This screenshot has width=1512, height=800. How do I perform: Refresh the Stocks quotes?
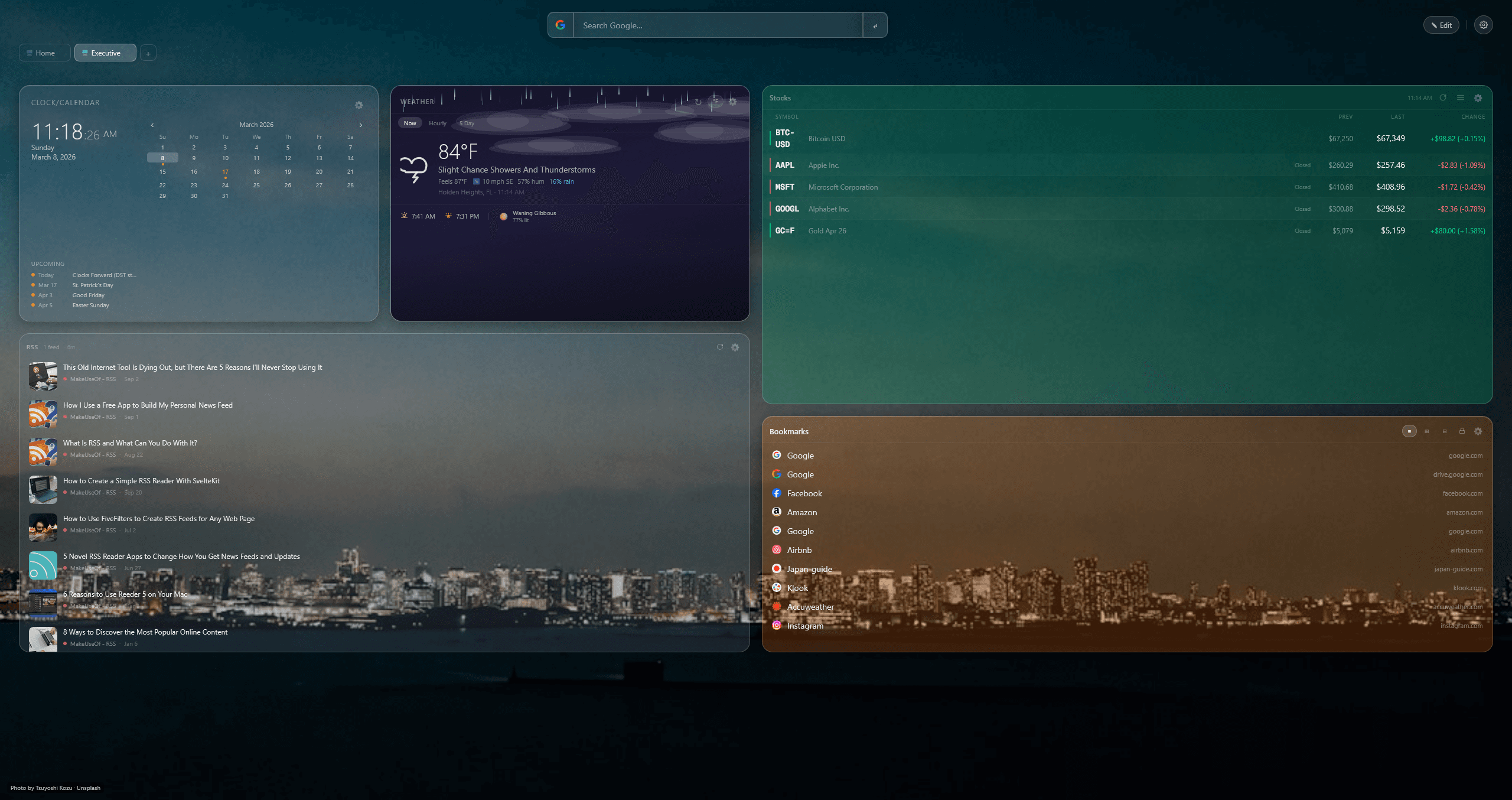1443,98
